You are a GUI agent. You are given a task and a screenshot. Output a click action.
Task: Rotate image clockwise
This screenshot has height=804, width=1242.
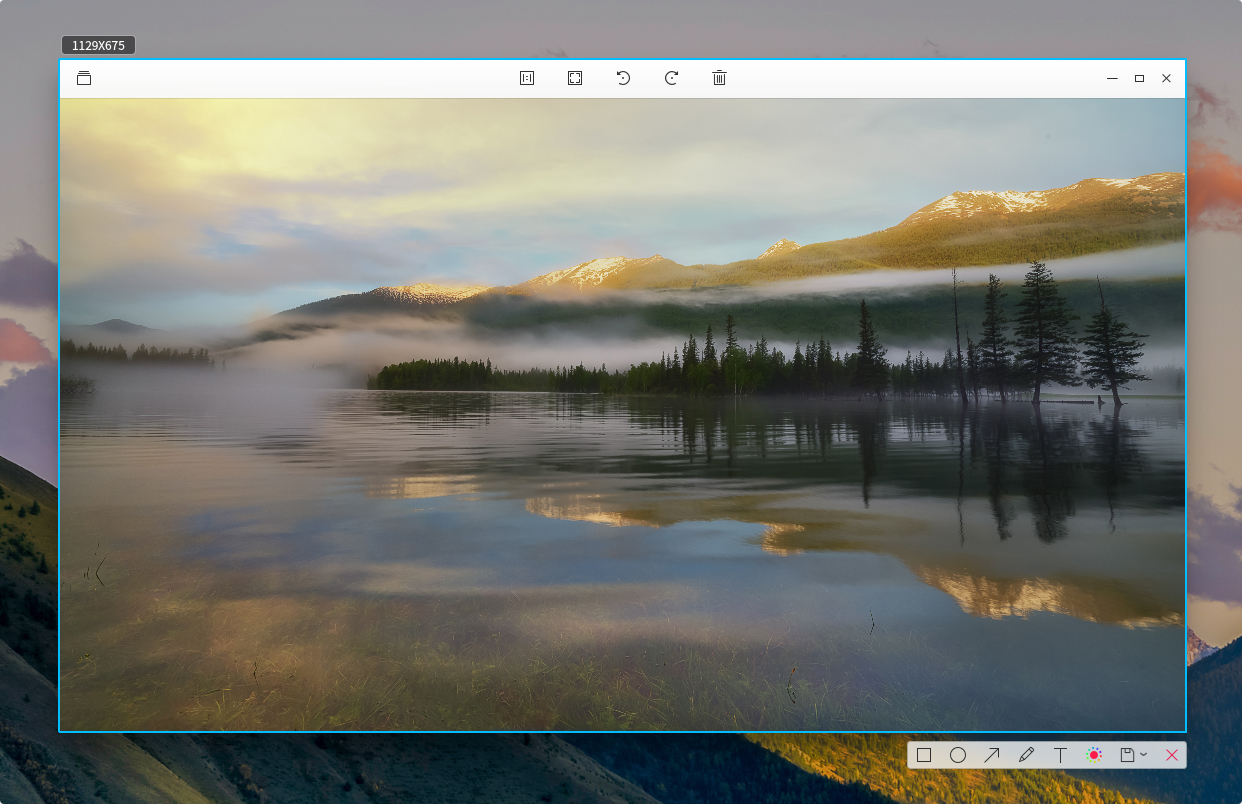click(671, 78)
